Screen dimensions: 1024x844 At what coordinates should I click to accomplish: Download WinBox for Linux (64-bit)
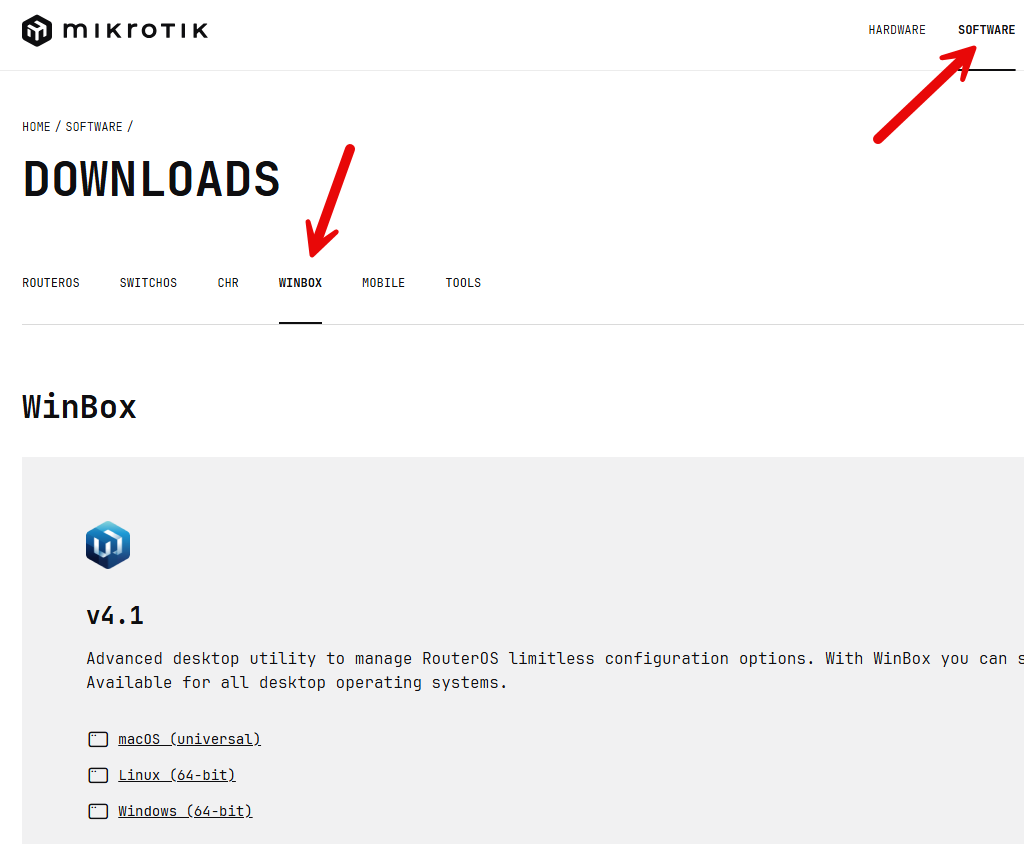[x=177, y=776]
